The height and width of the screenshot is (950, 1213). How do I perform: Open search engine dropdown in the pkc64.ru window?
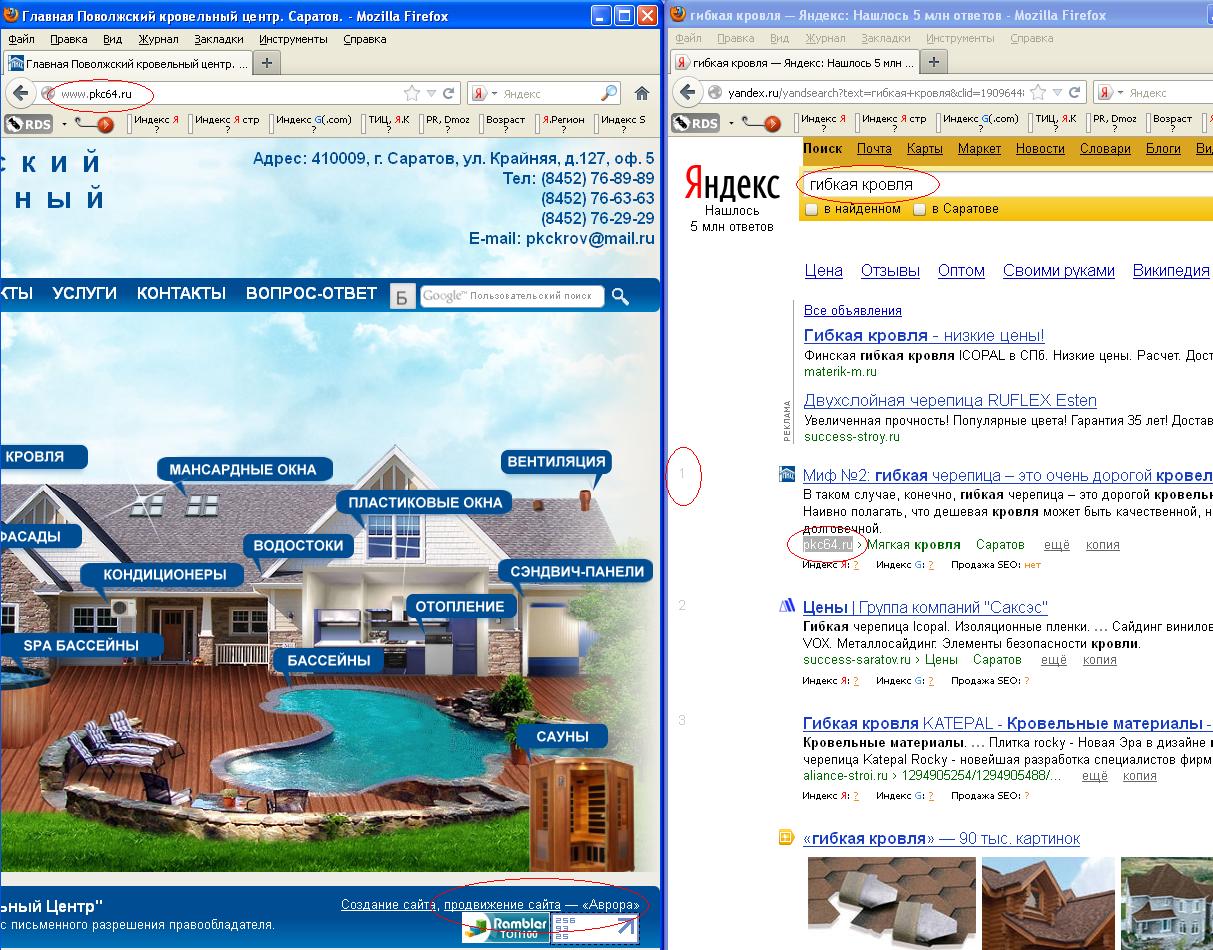point(493,93)
